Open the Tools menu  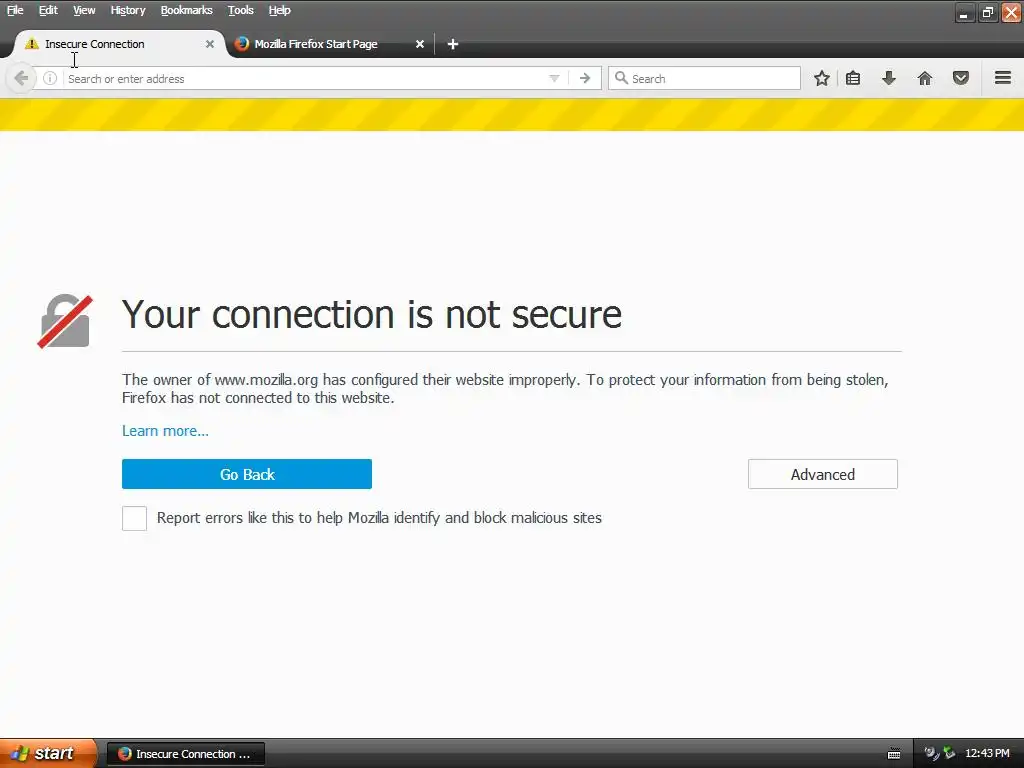(240, 10)
